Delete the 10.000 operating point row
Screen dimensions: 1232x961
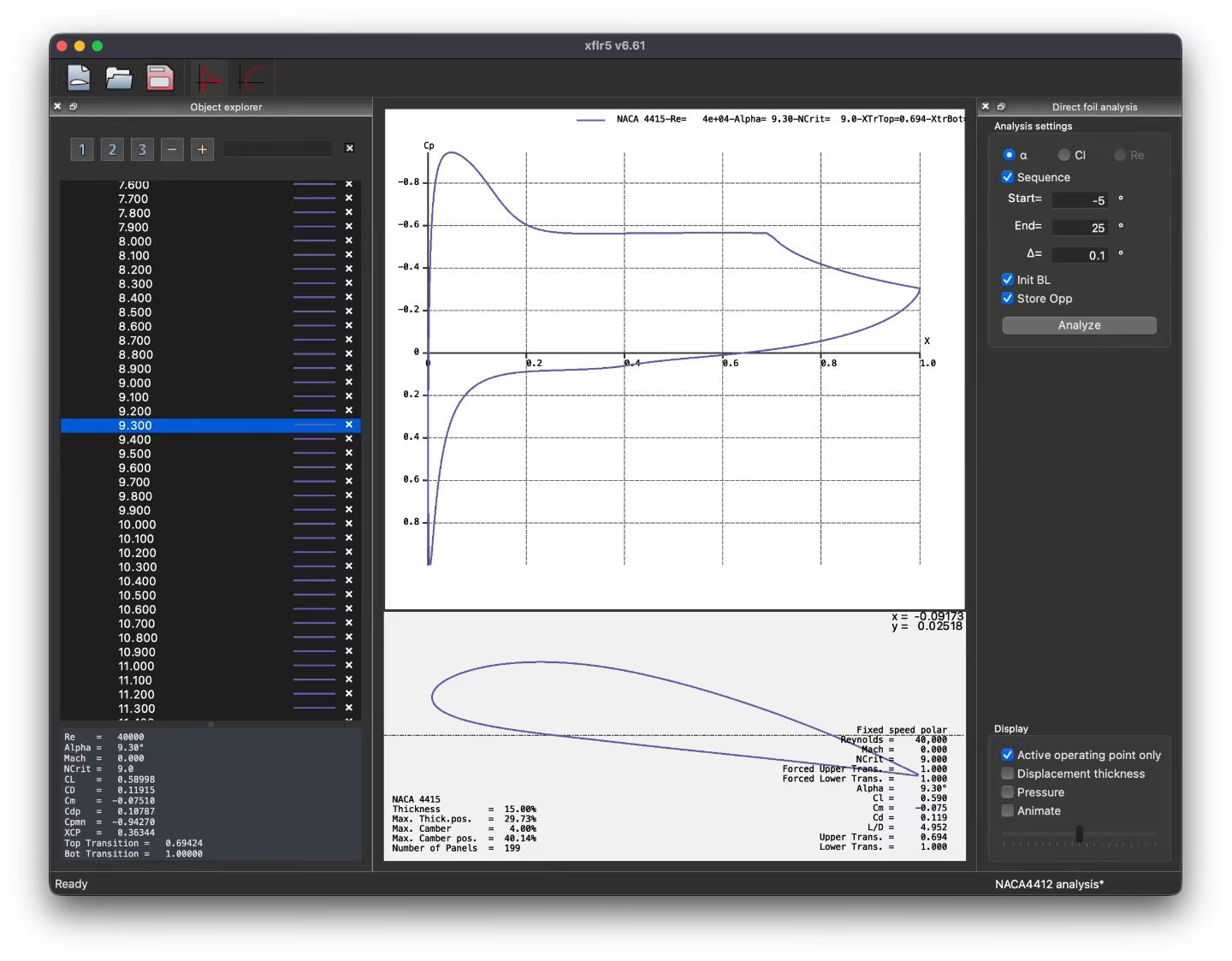349,524
